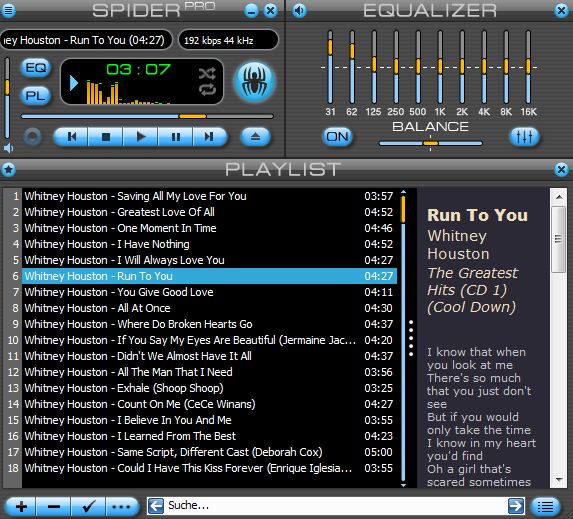Screen dimensions: 573x519
Task: Skip to the next track
Action: coord(209,137)
